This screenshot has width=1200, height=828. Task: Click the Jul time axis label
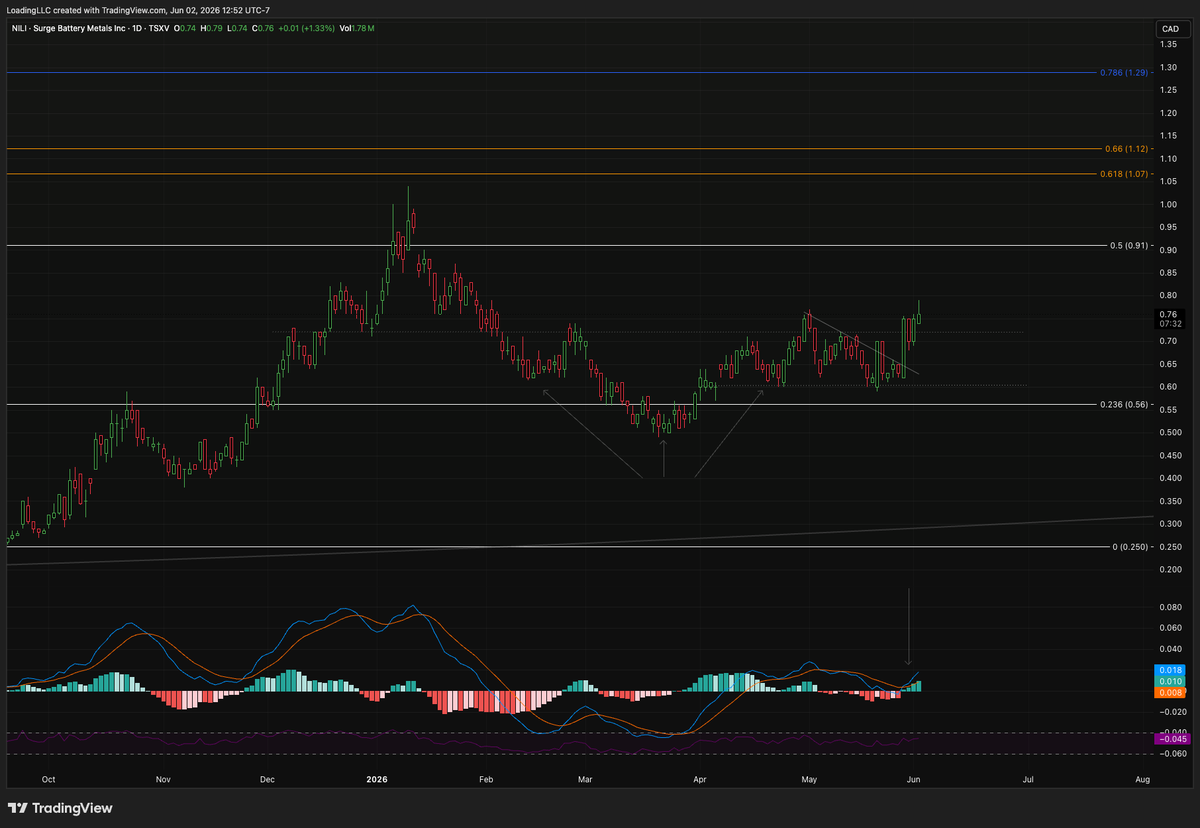(x=1030, y=778)
